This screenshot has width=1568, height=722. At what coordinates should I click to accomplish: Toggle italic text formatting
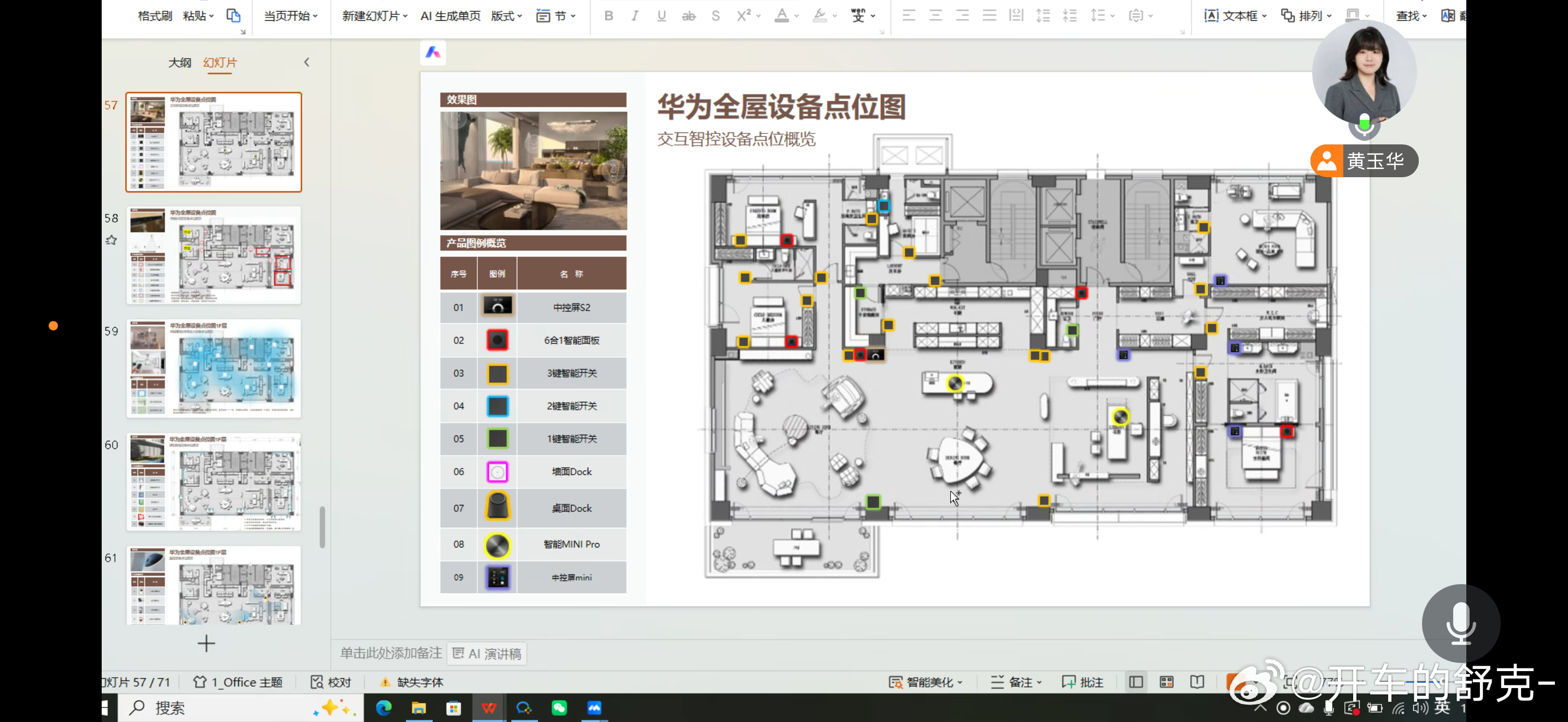point(635,16)
